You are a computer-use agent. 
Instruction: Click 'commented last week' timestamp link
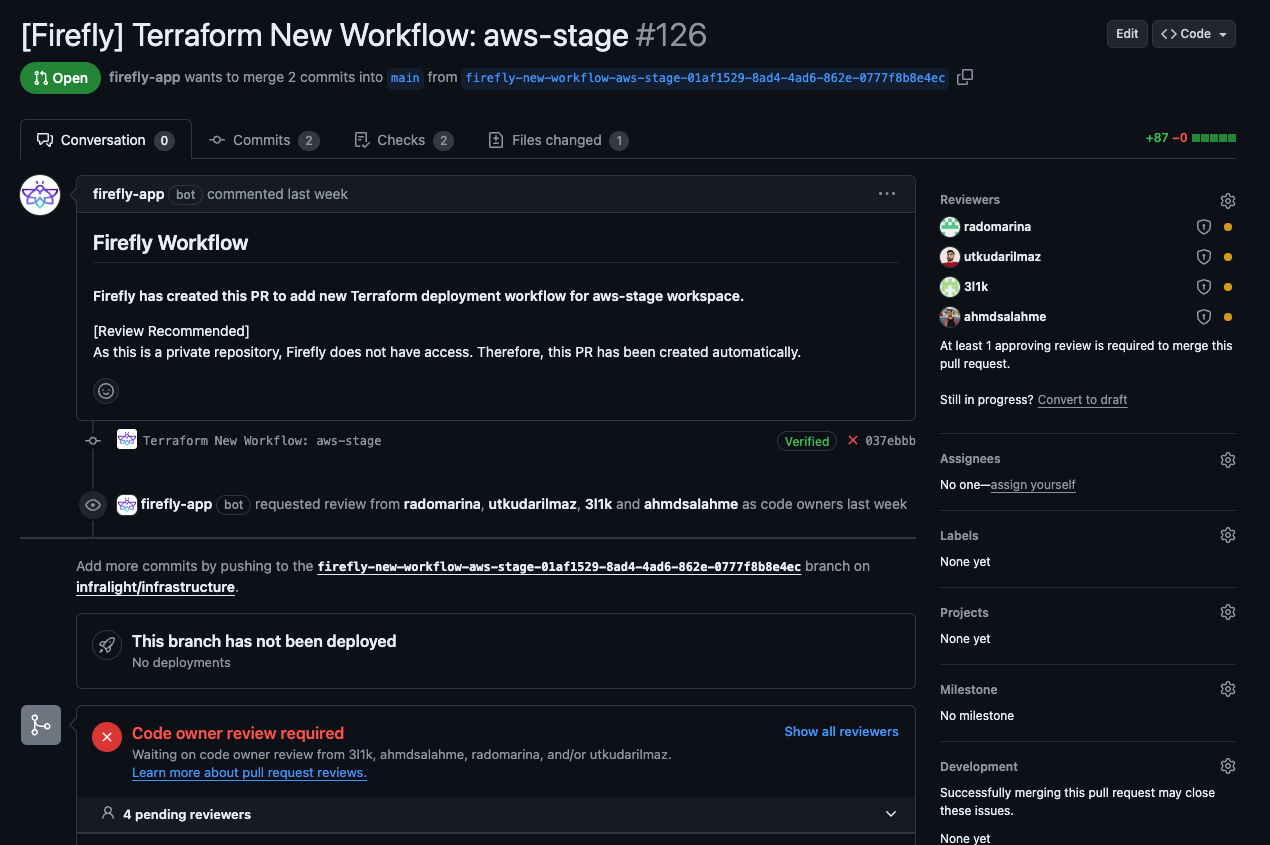pyautogui.click(x=277, y=194)
